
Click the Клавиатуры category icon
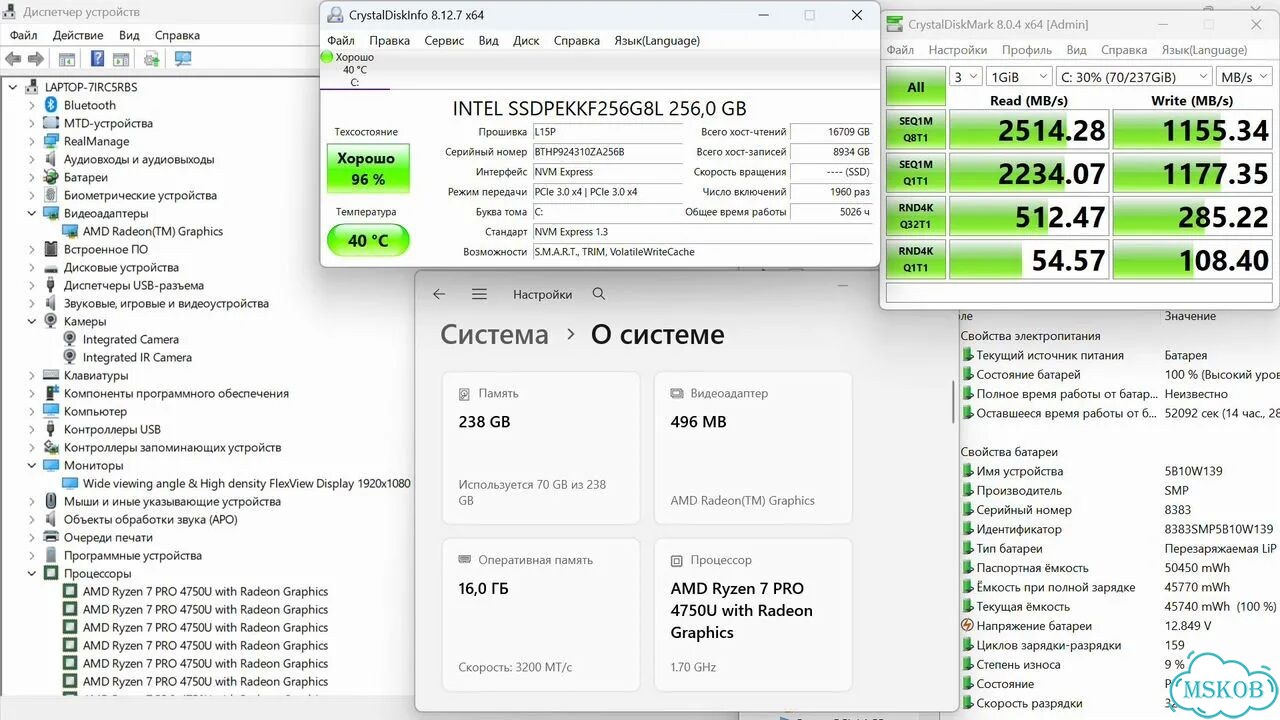pos(51,375)
